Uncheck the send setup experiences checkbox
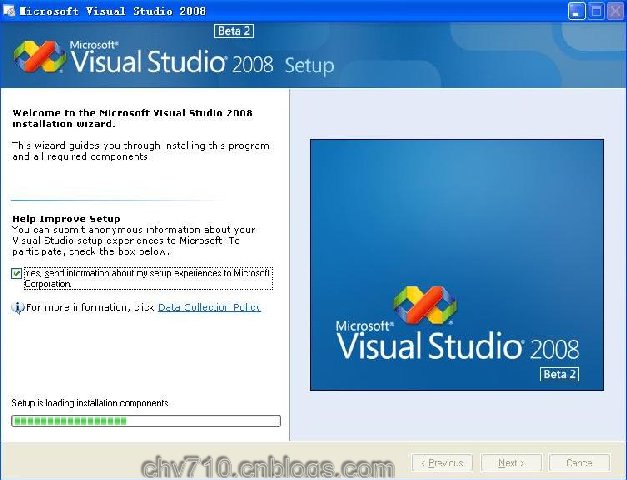Image resolution: width=627 pixels, height=480 pixels. coord(16,274)
